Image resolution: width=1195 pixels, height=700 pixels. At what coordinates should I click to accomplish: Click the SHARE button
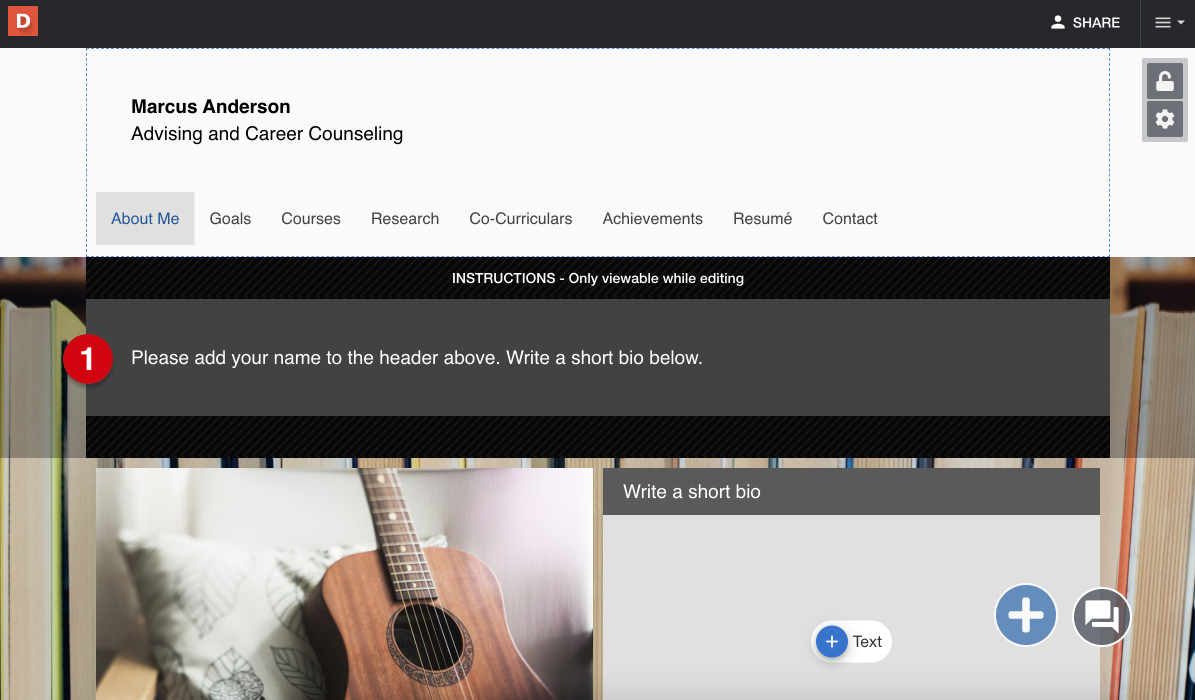pos(1085,23)
